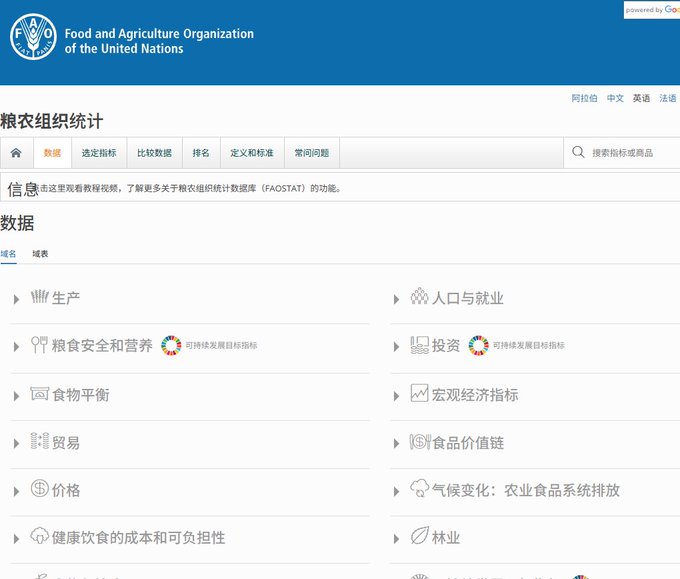The image size is (680, 579).
Task: Click the search magnifier icon
Action: [x=578, y=152]
